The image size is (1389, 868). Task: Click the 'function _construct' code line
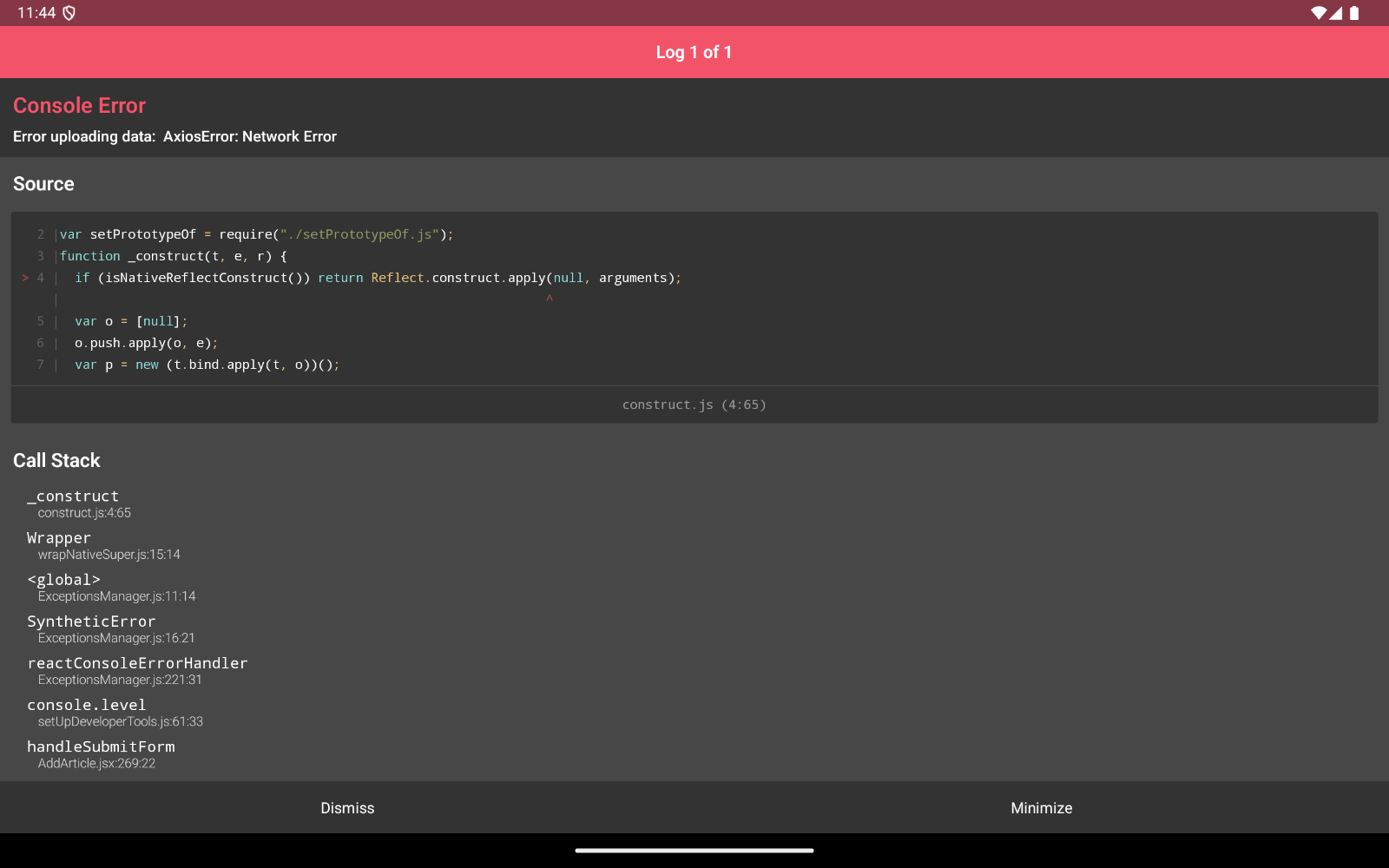point(173,256)
